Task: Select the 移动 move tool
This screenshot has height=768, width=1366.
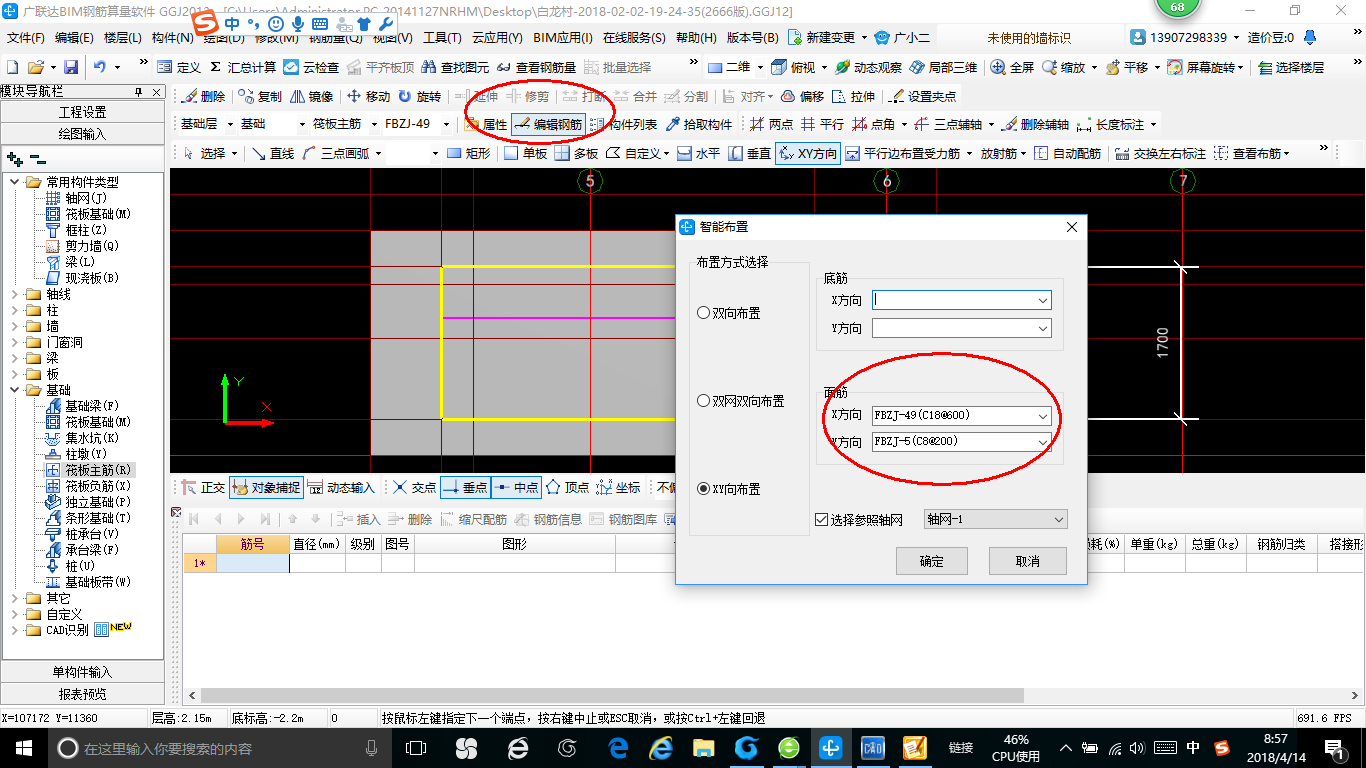Action: [368, 97]
